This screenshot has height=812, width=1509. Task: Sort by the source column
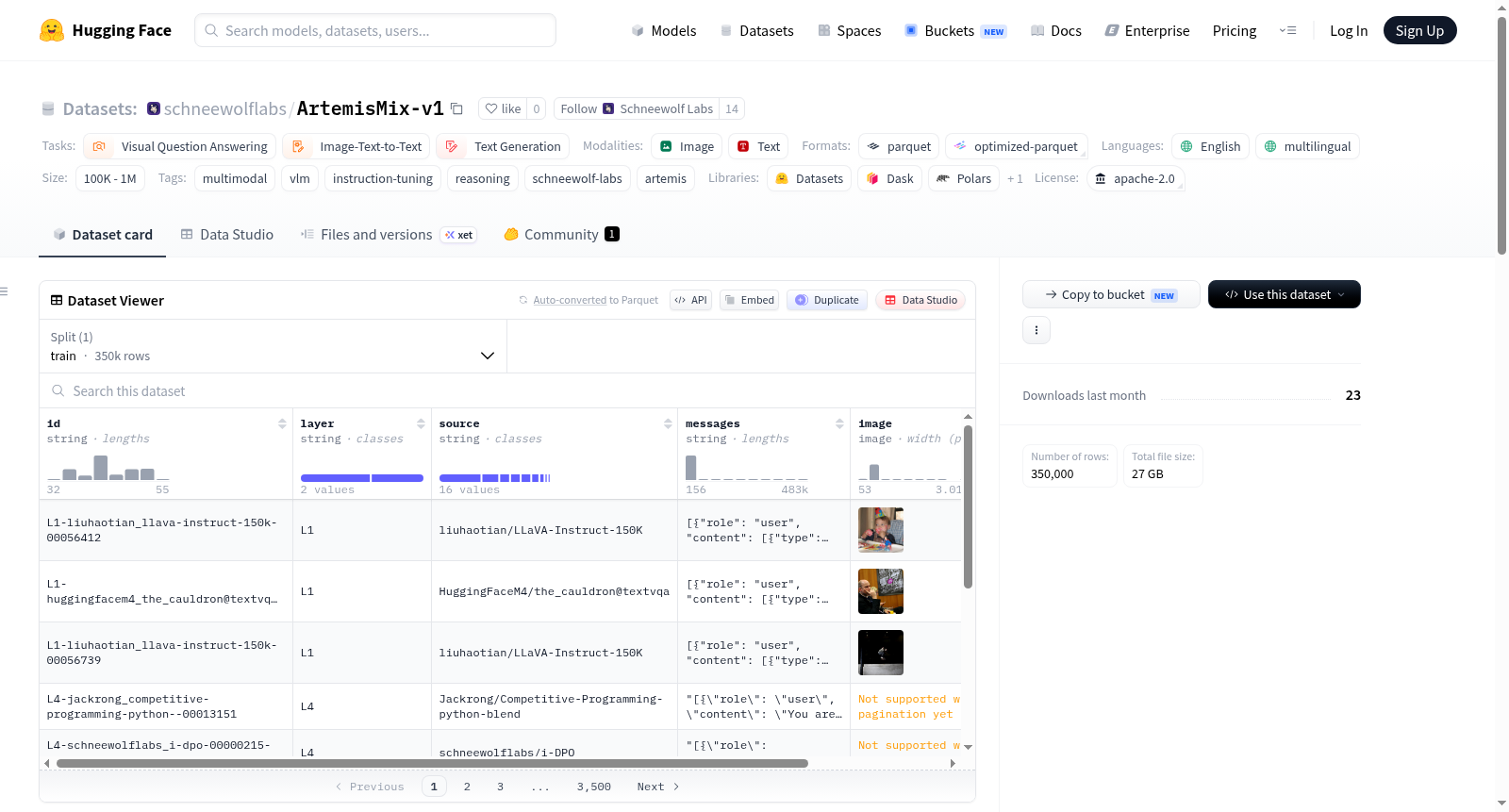[668, 423]
